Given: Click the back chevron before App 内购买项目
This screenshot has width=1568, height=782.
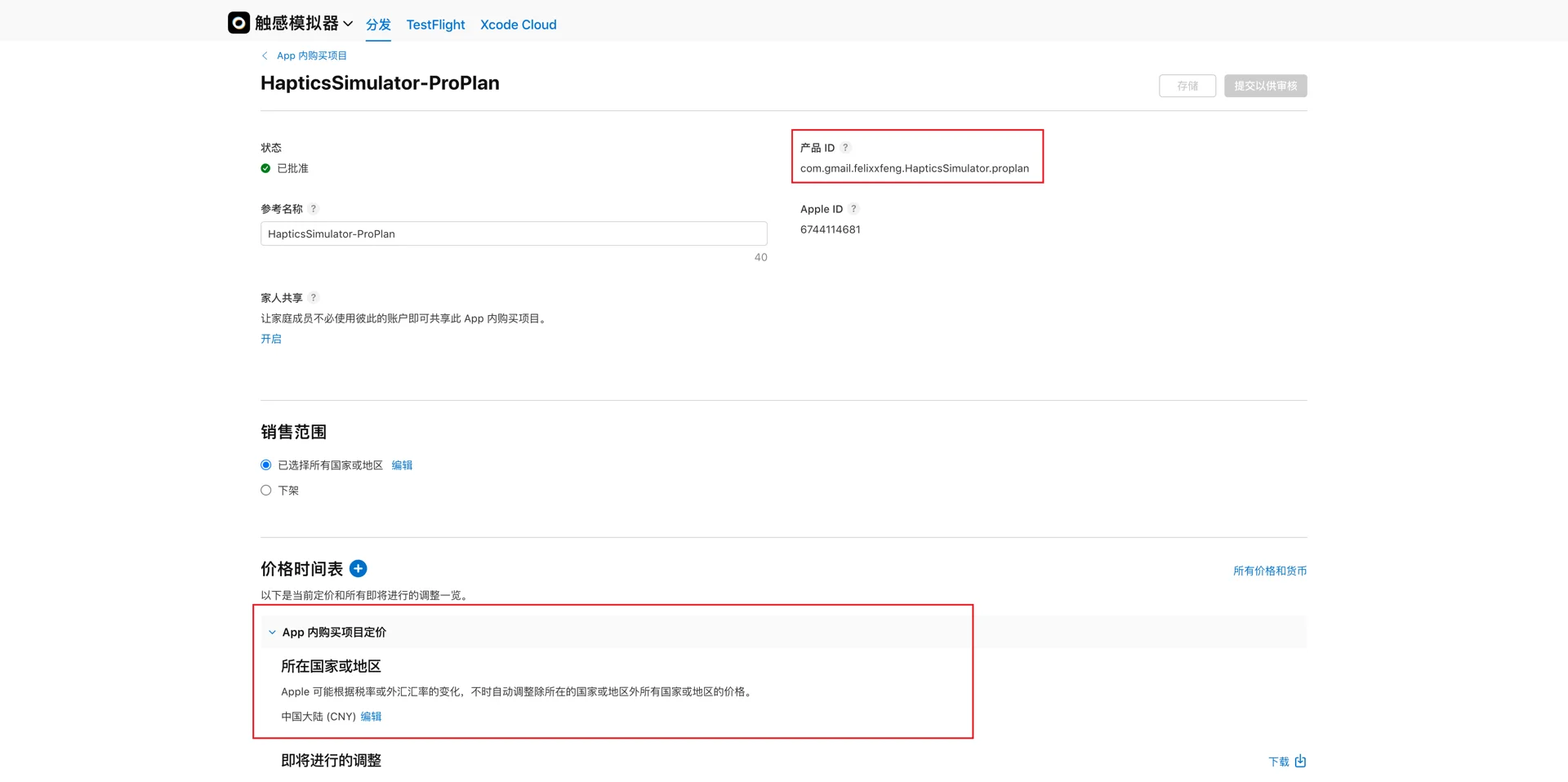Looking at the screenshot, I should point(265,56).
